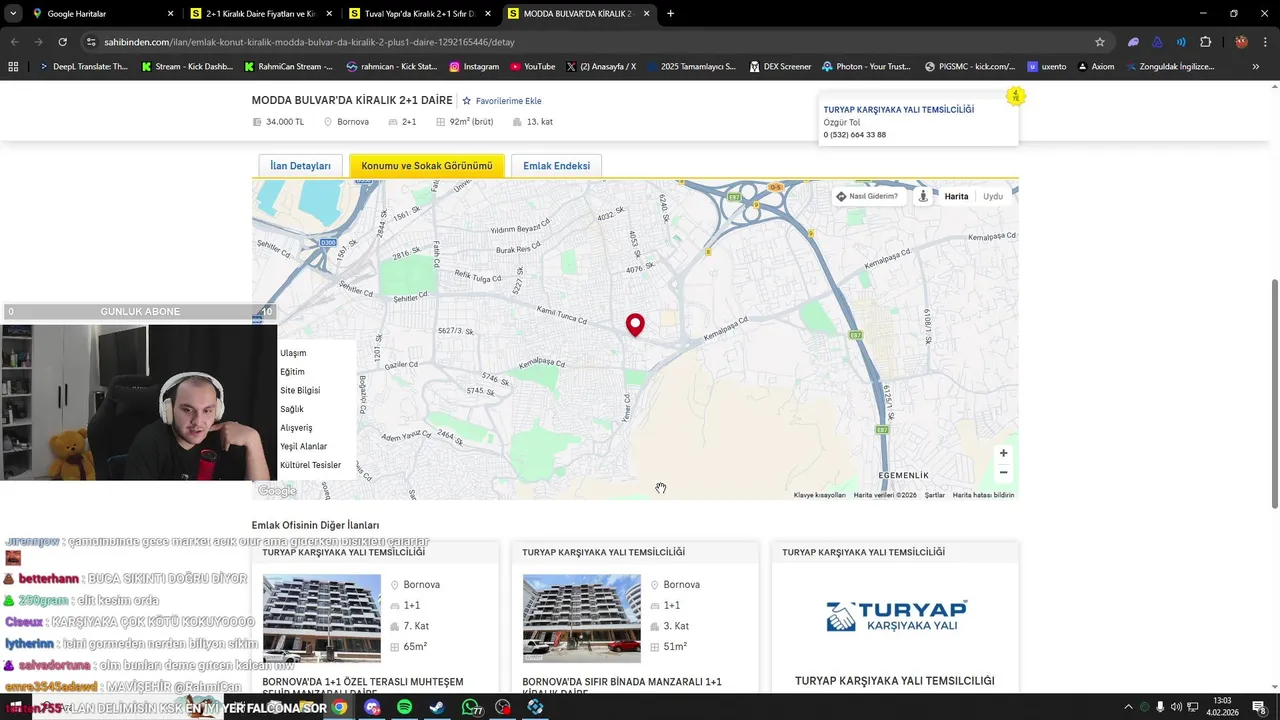
Task: Show Ulaşım places on the map
Action: click(293, 353)
